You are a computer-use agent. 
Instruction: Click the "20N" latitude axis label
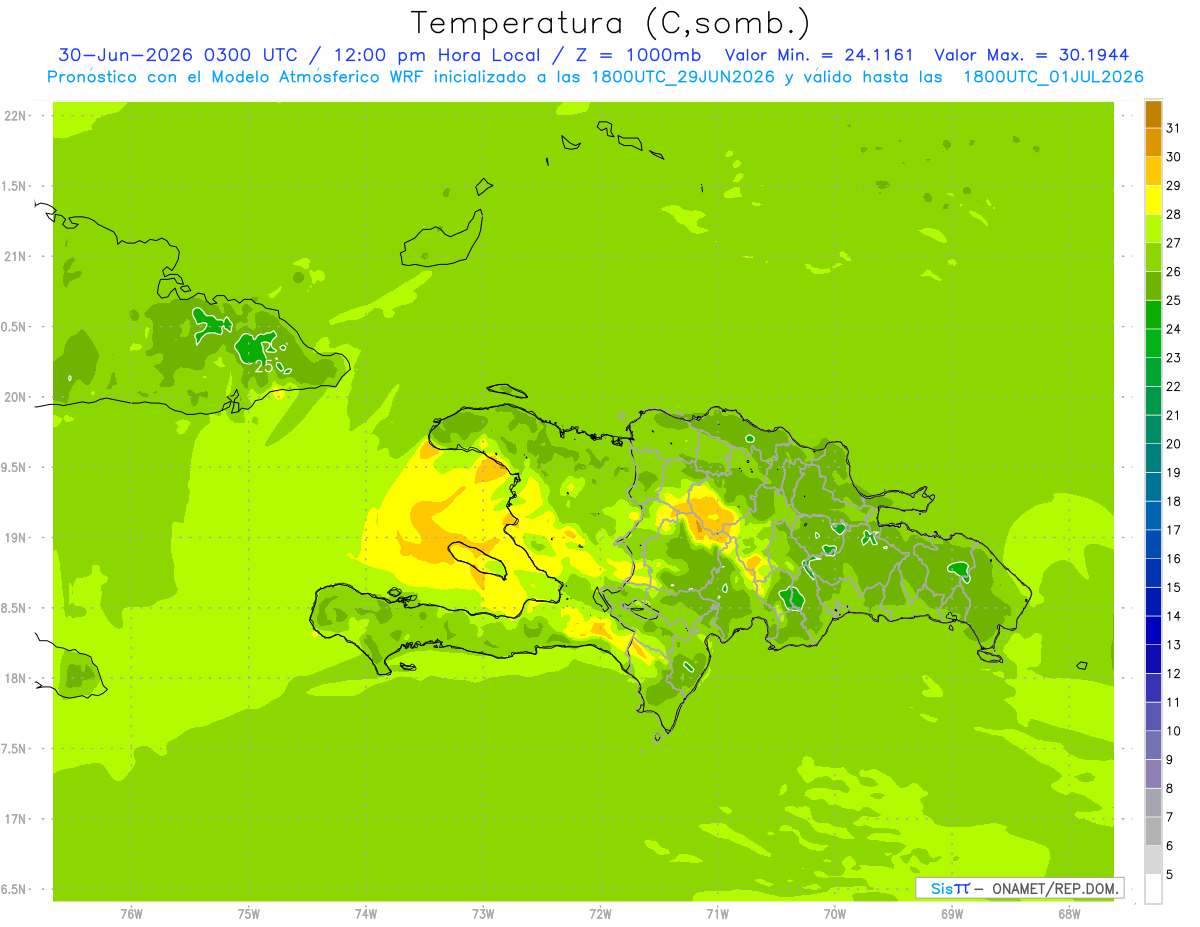17,397
